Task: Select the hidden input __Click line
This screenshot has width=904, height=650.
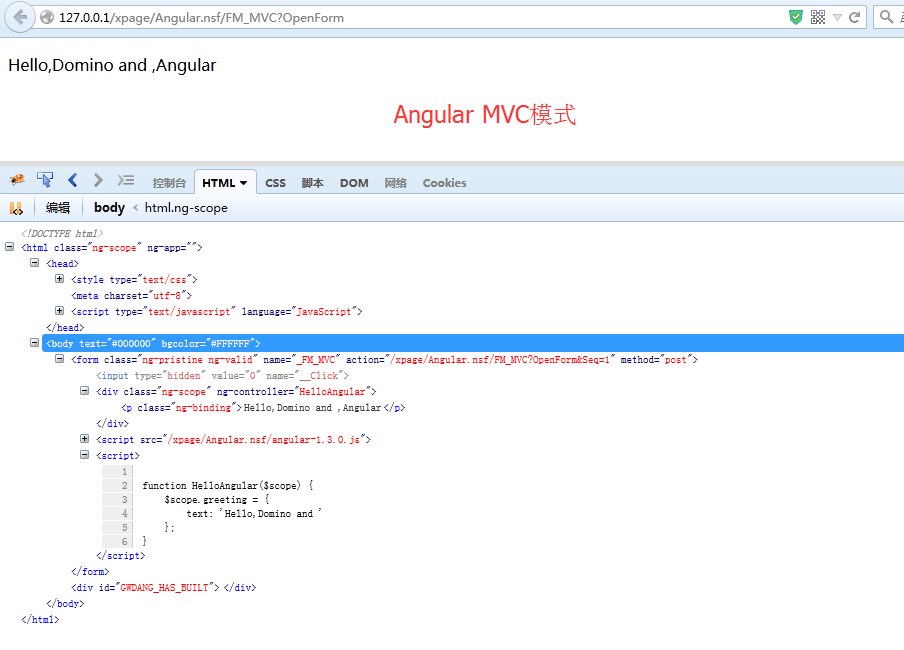Action: tap(223, 375)
